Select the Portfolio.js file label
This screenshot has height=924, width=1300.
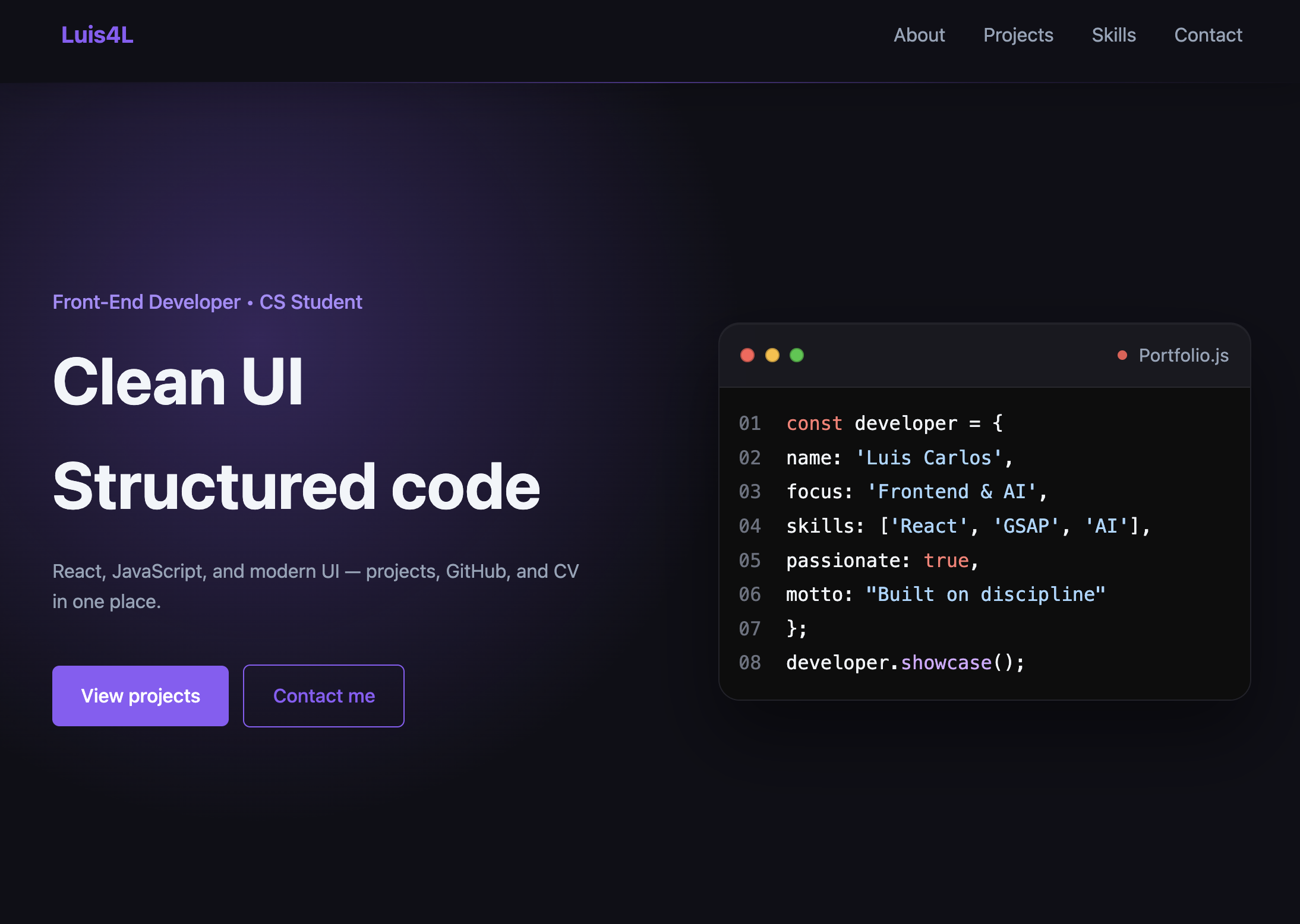coord(1184,355)
